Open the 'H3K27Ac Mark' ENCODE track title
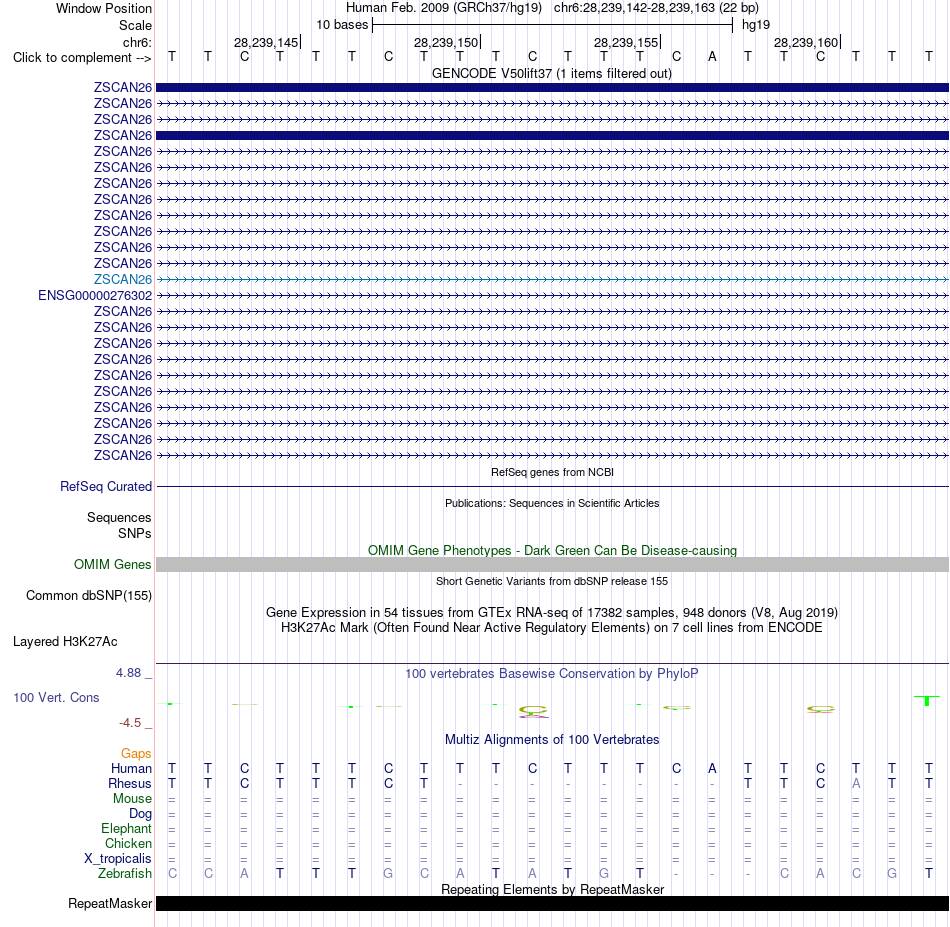 point(552,628)
